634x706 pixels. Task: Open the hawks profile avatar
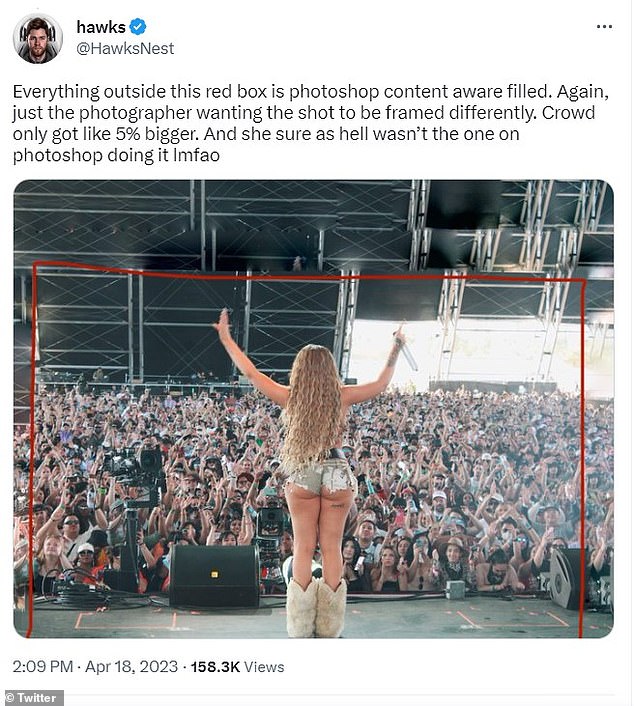tap(37, 38)
